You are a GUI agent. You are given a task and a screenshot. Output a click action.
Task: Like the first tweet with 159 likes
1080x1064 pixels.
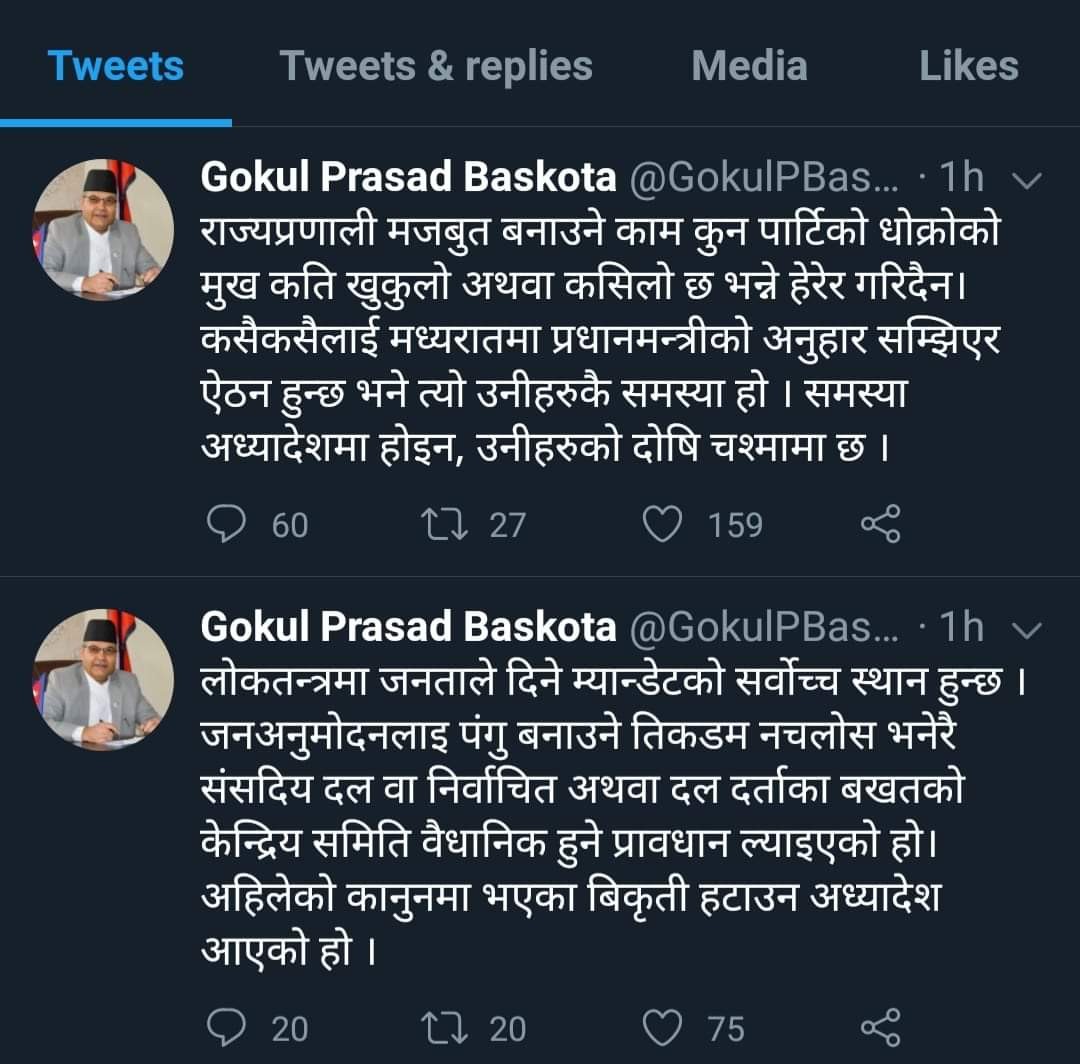pyautogui.click(x=662, y=525)
